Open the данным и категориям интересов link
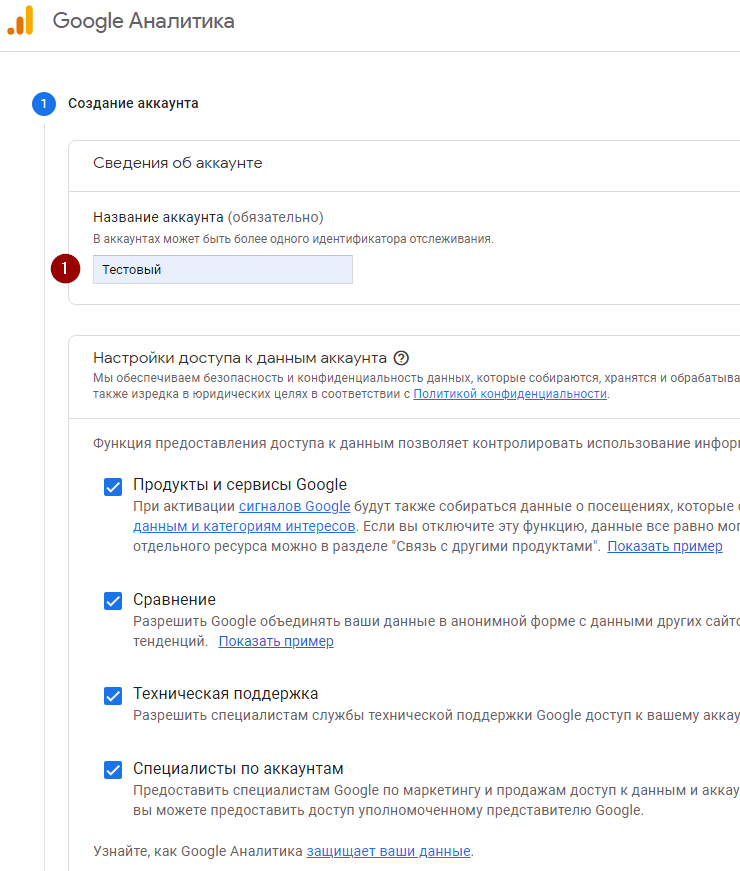 coord(244,526)
